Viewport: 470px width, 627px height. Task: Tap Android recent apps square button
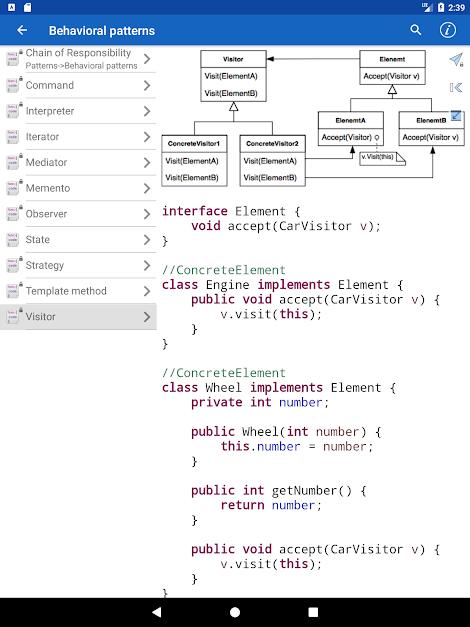click(313, 612)
